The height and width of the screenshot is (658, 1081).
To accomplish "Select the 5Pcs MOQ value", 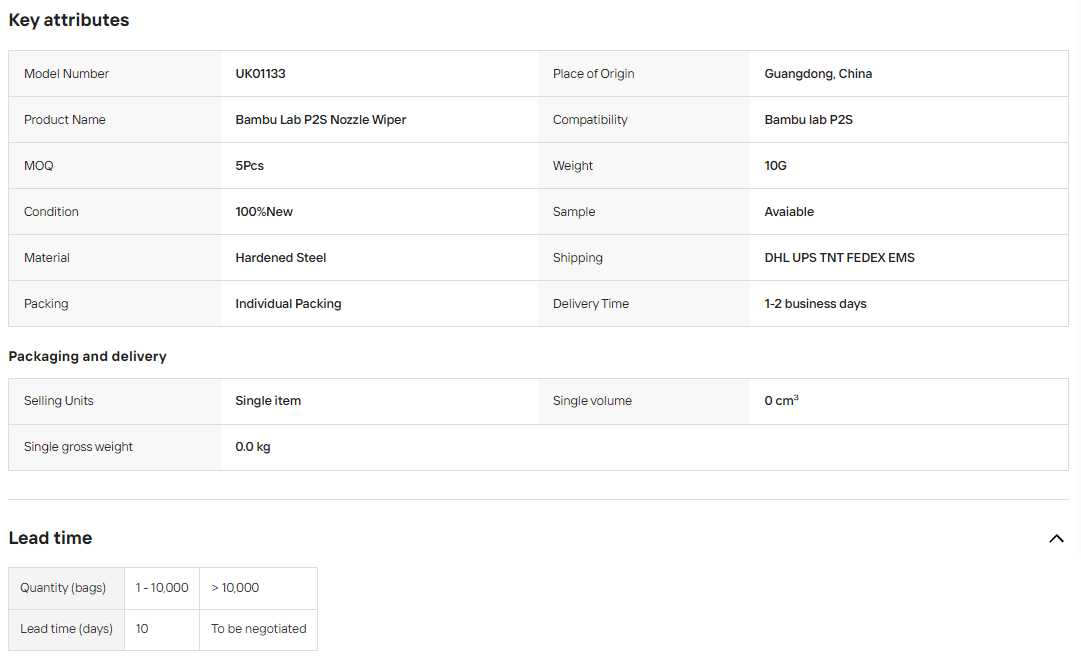I will [250, 166].
